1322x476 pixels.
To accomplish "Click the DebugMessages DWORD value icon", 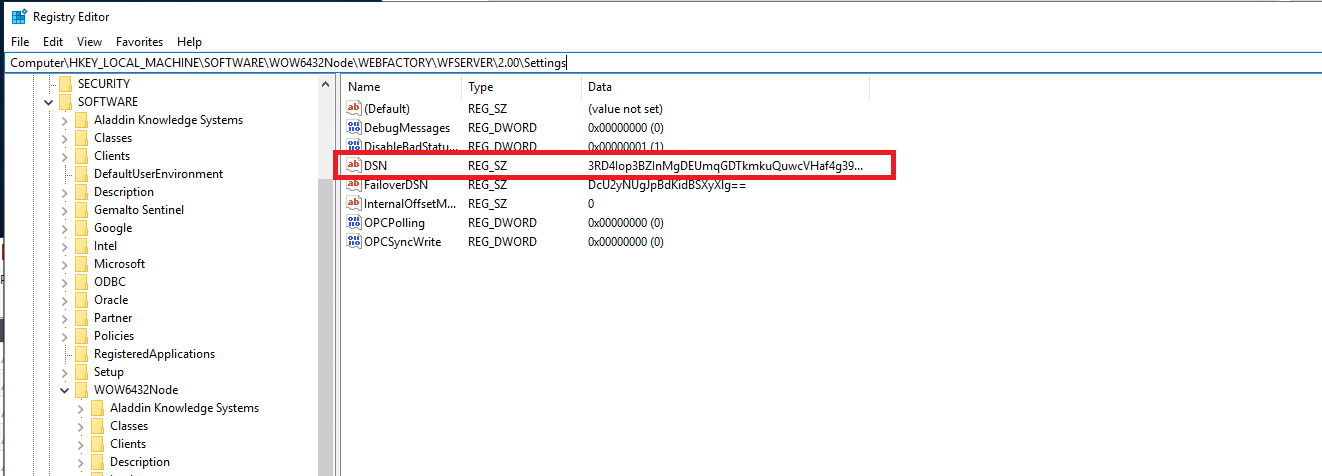I will (x=353, y=128).
